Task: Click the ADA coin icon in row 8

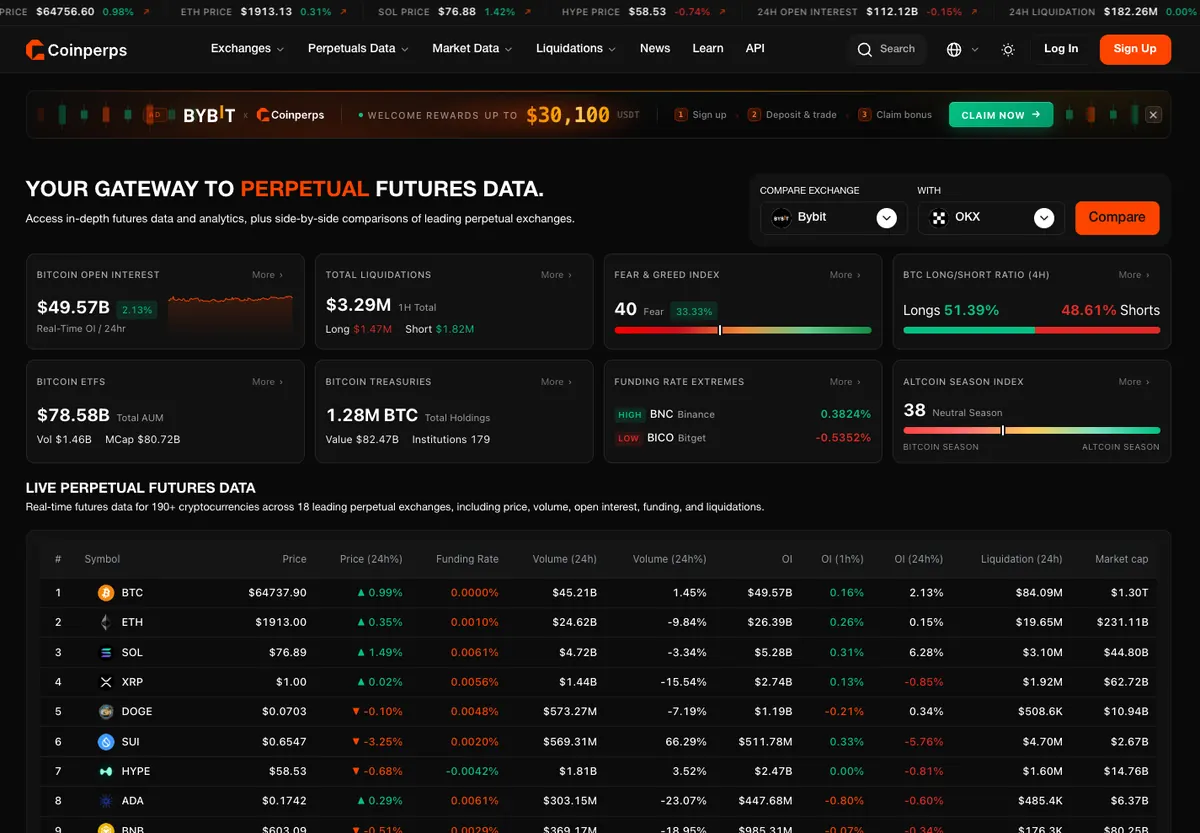Action: (x=106, y=801)
